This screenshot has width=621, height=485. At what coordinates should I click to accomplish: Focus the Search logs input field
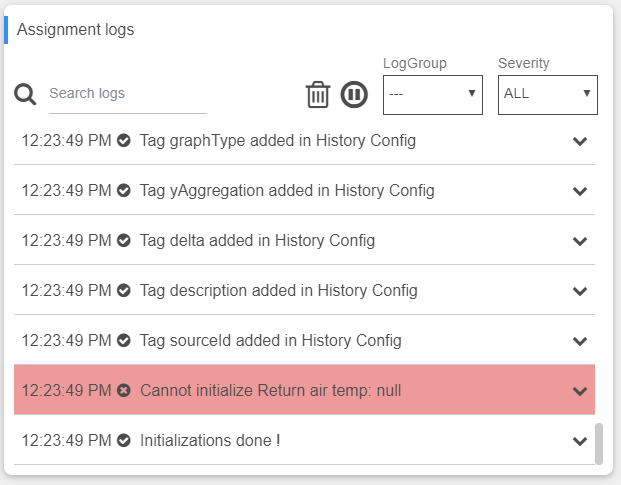point(127,94)
